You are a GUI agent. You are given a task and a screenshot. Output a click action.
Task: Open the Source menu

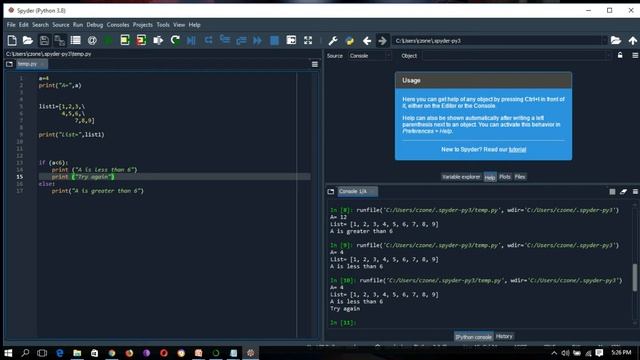[x=60, y=25]
